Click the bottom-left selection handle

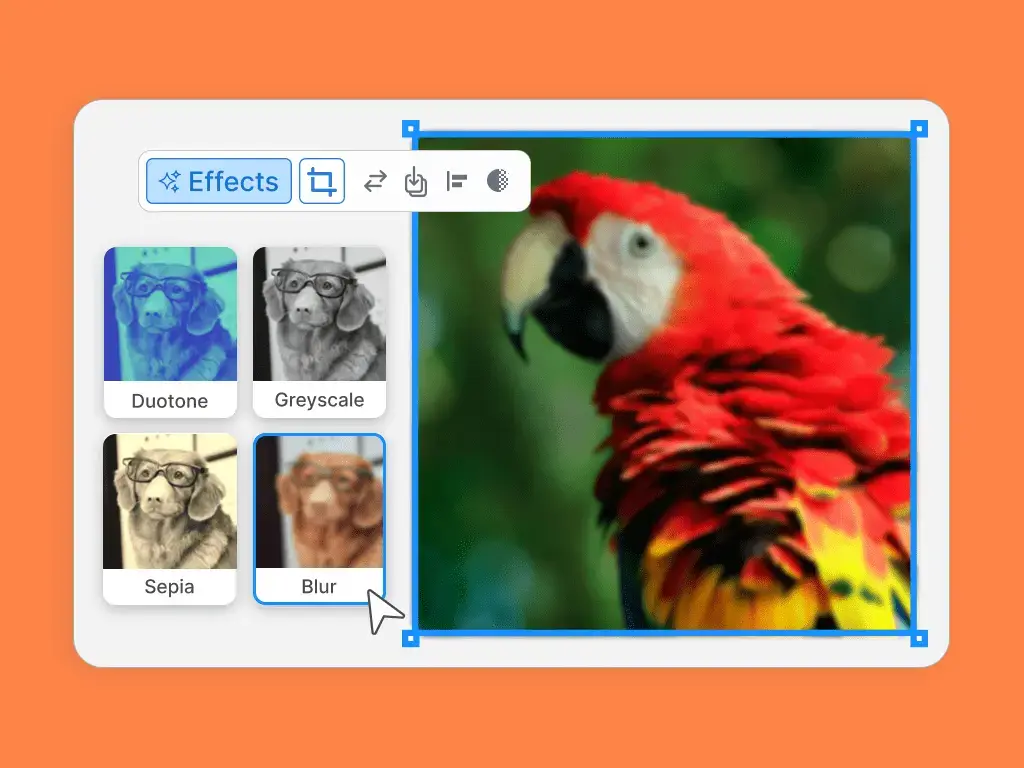tap(410, 638)
